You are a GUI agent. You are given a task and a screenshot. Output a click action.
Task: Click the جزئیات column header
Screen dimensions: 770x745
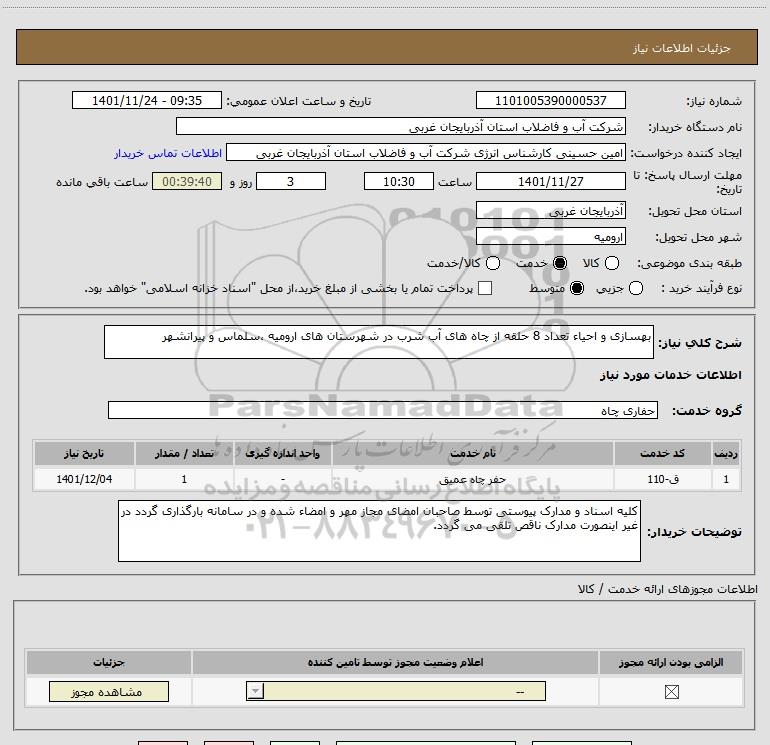tap(109, 662)
